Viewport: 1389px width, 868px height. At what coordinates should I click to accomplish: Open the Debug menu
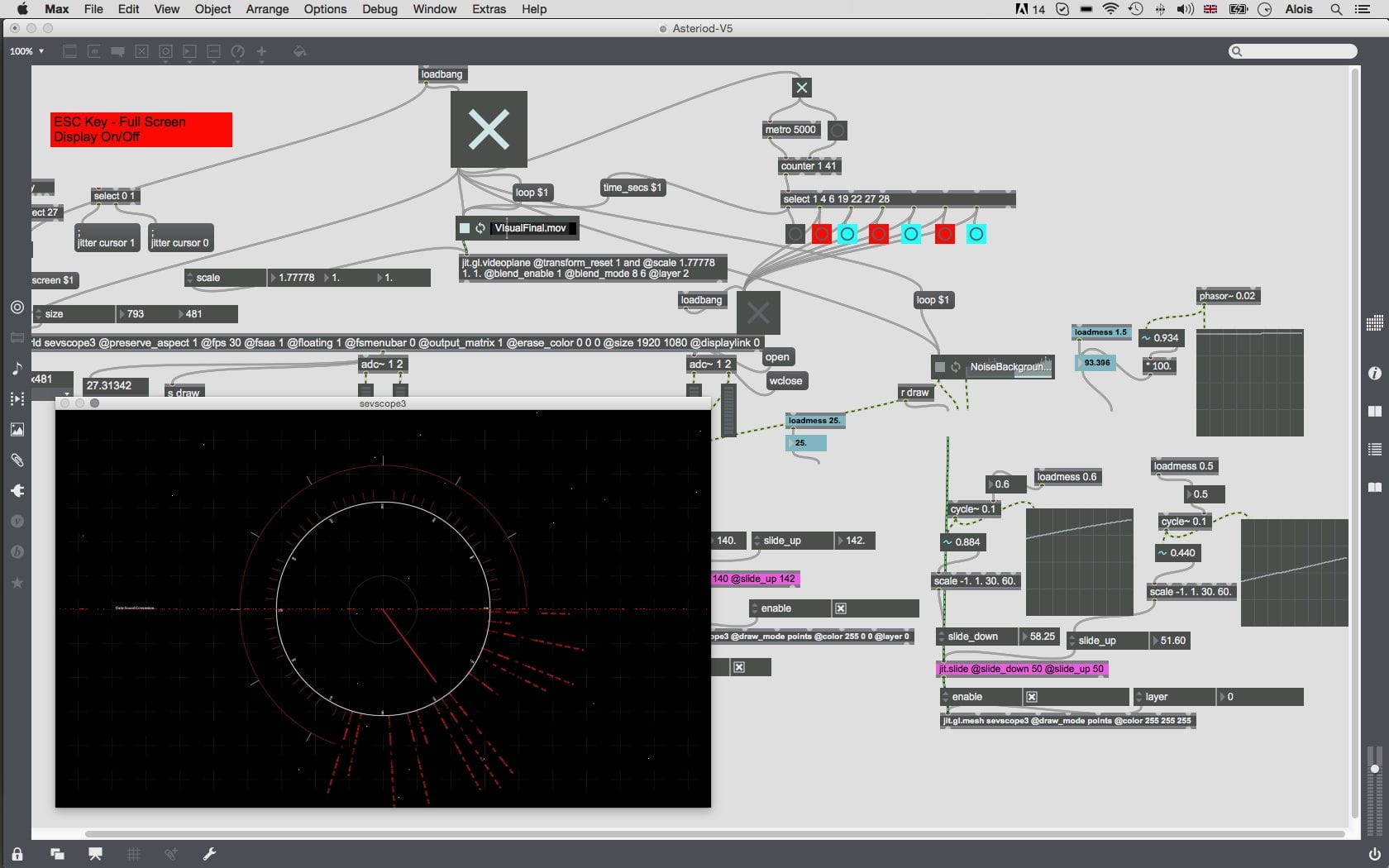pos(379,9)
